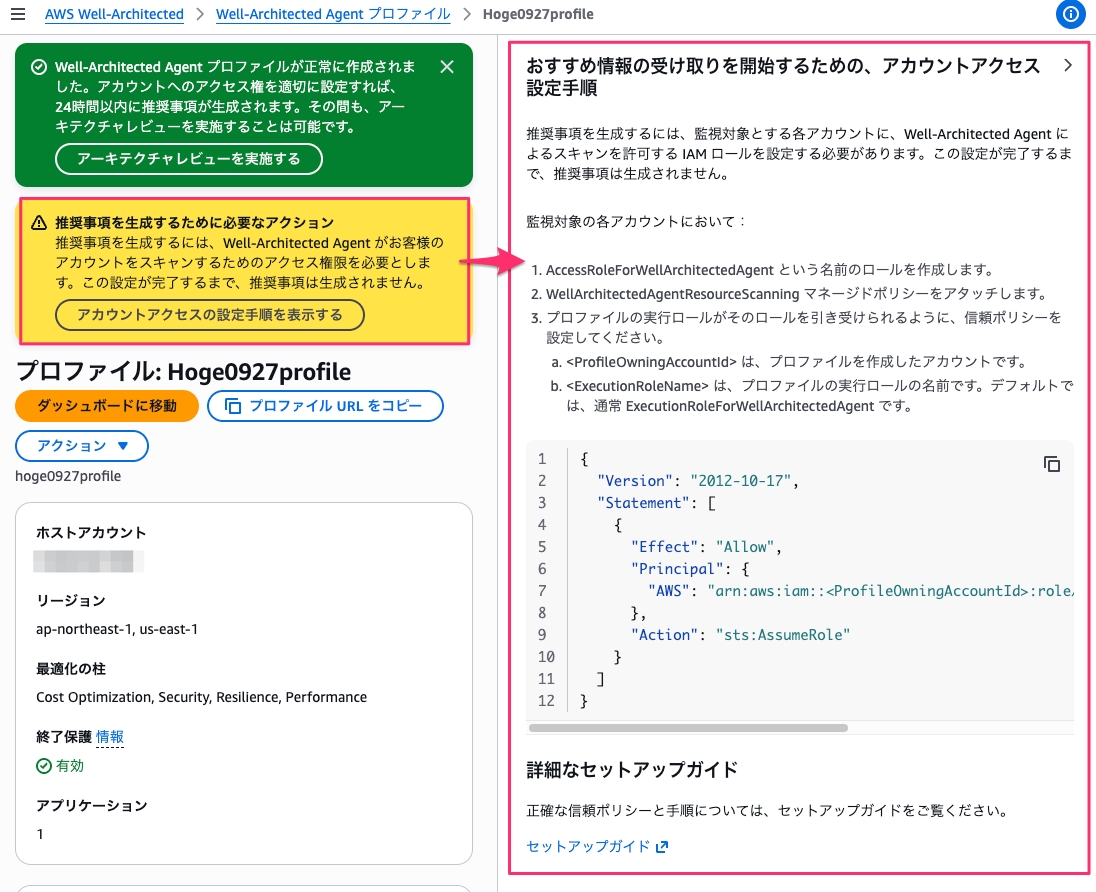Image resolution: width=1096 pixels, height=892 pixels.
Task: Click the arn:aws:iam Principal code line
Action: [x=860, y=591]
